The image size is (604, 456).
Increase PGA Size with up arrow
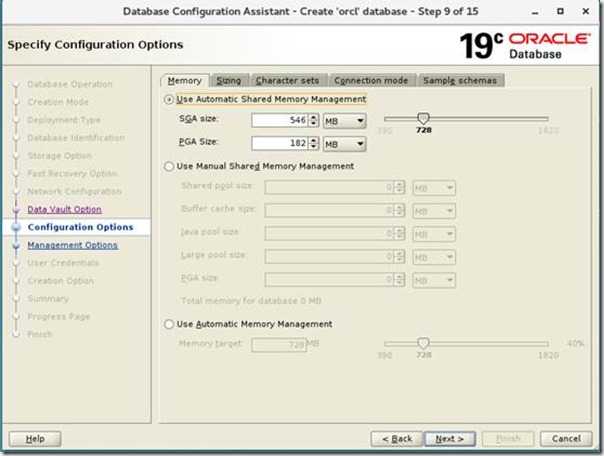(314, 140)
